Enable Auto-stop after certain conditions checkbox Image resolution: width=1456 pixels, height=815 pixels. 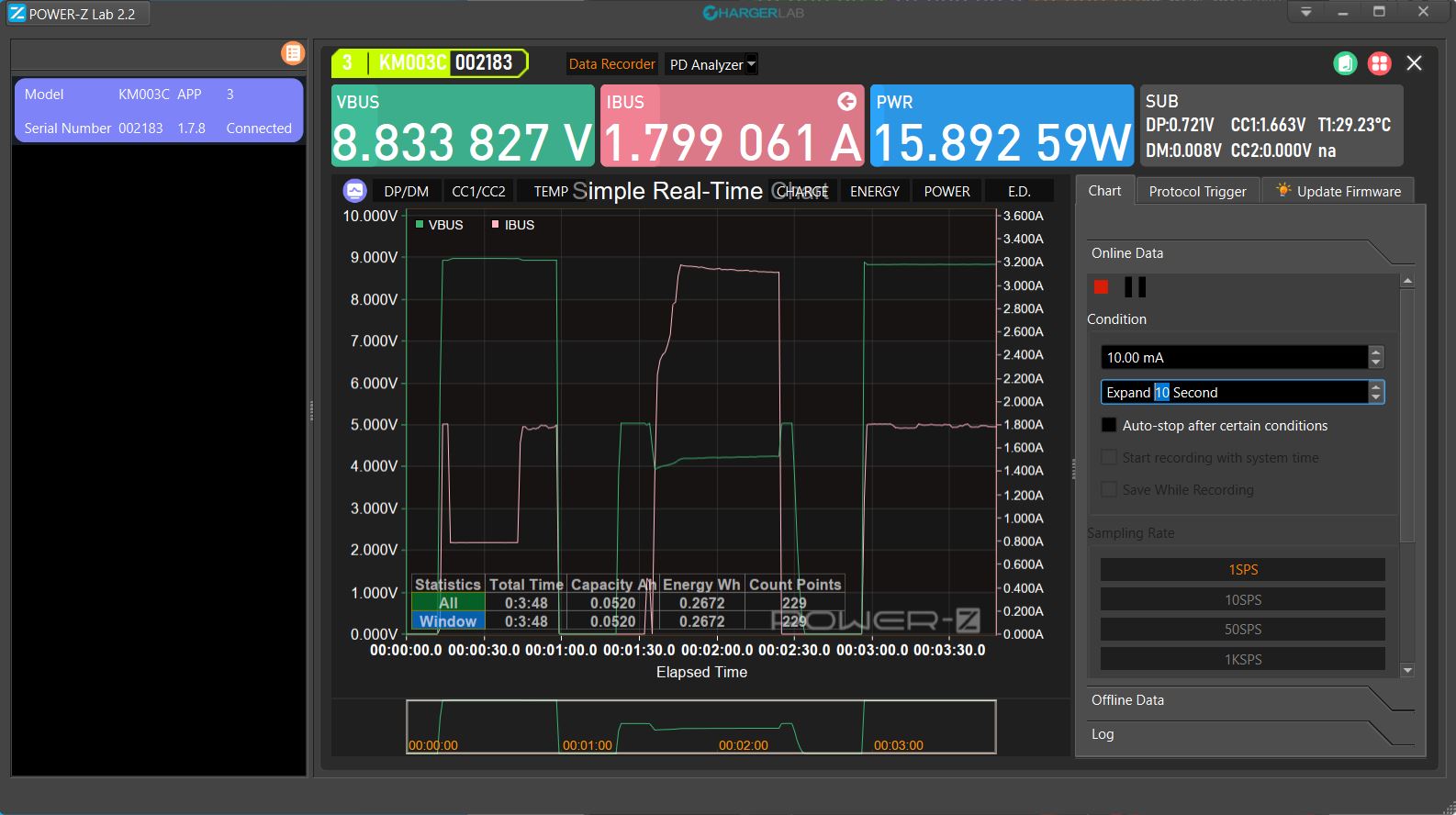click(1109, 425)
